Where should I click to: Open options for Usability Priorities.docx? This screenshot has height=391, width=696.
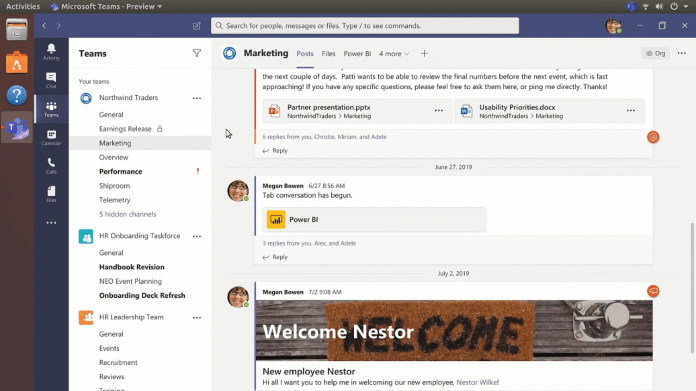pos(630,111)
